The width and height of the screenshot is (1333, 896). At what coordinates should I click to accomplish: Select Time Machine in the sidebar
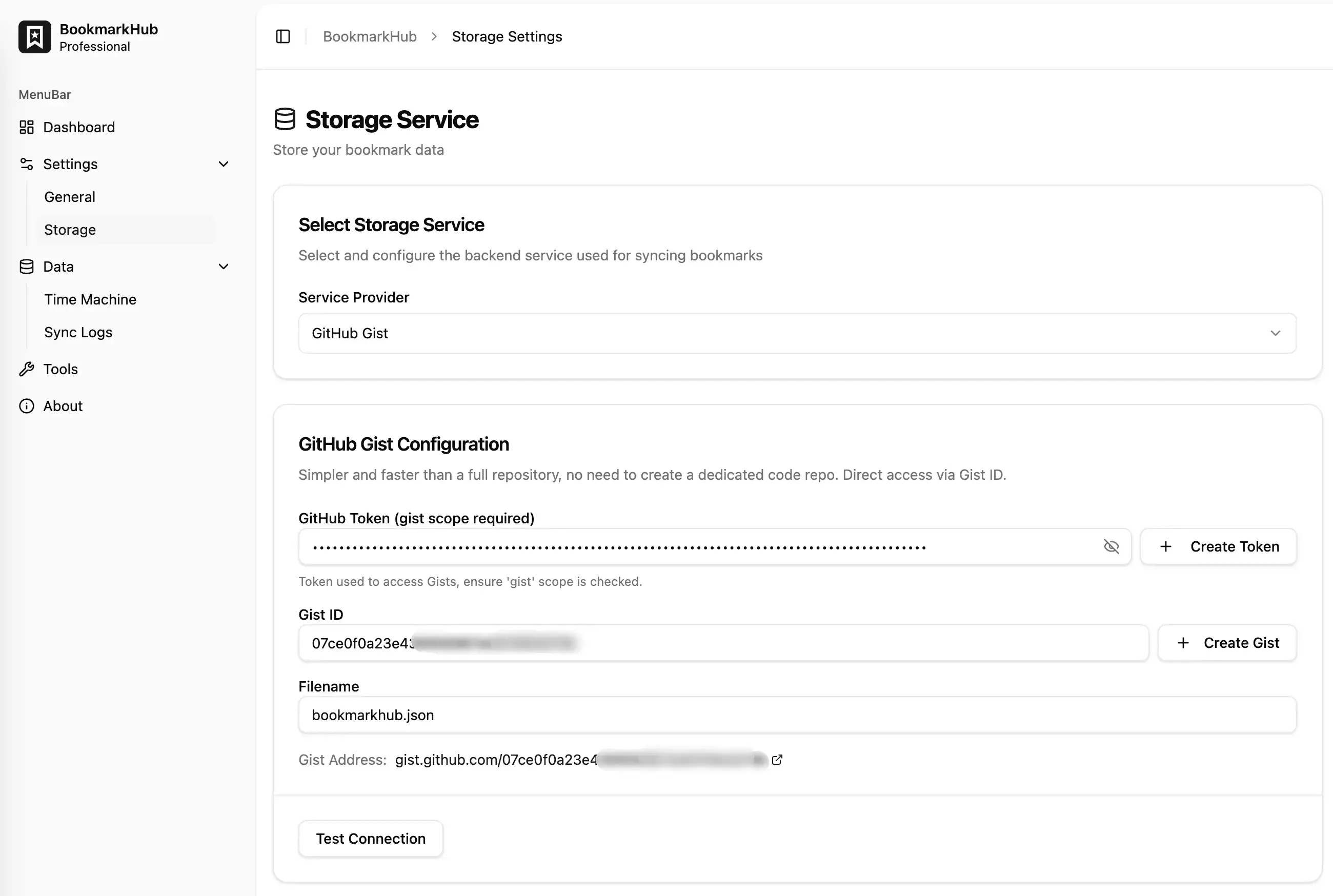[x=90, y=299]
